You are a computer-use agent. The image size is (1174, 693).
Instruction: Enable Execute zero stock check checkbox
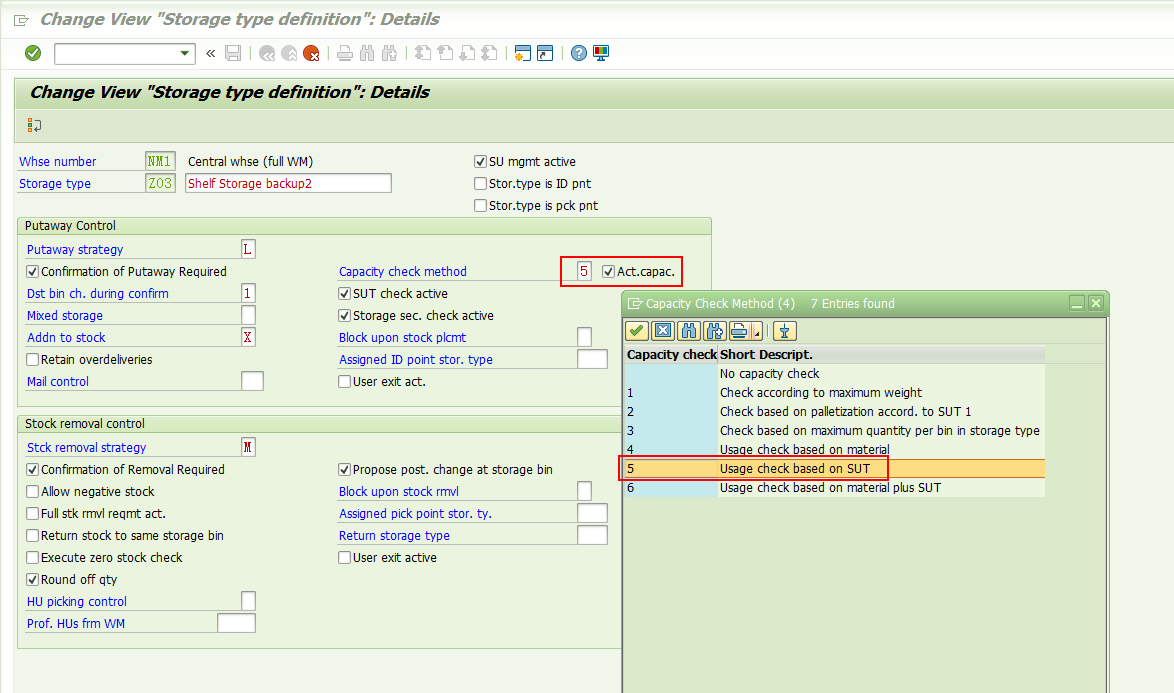pyautogui.click(x=32, y=558)
